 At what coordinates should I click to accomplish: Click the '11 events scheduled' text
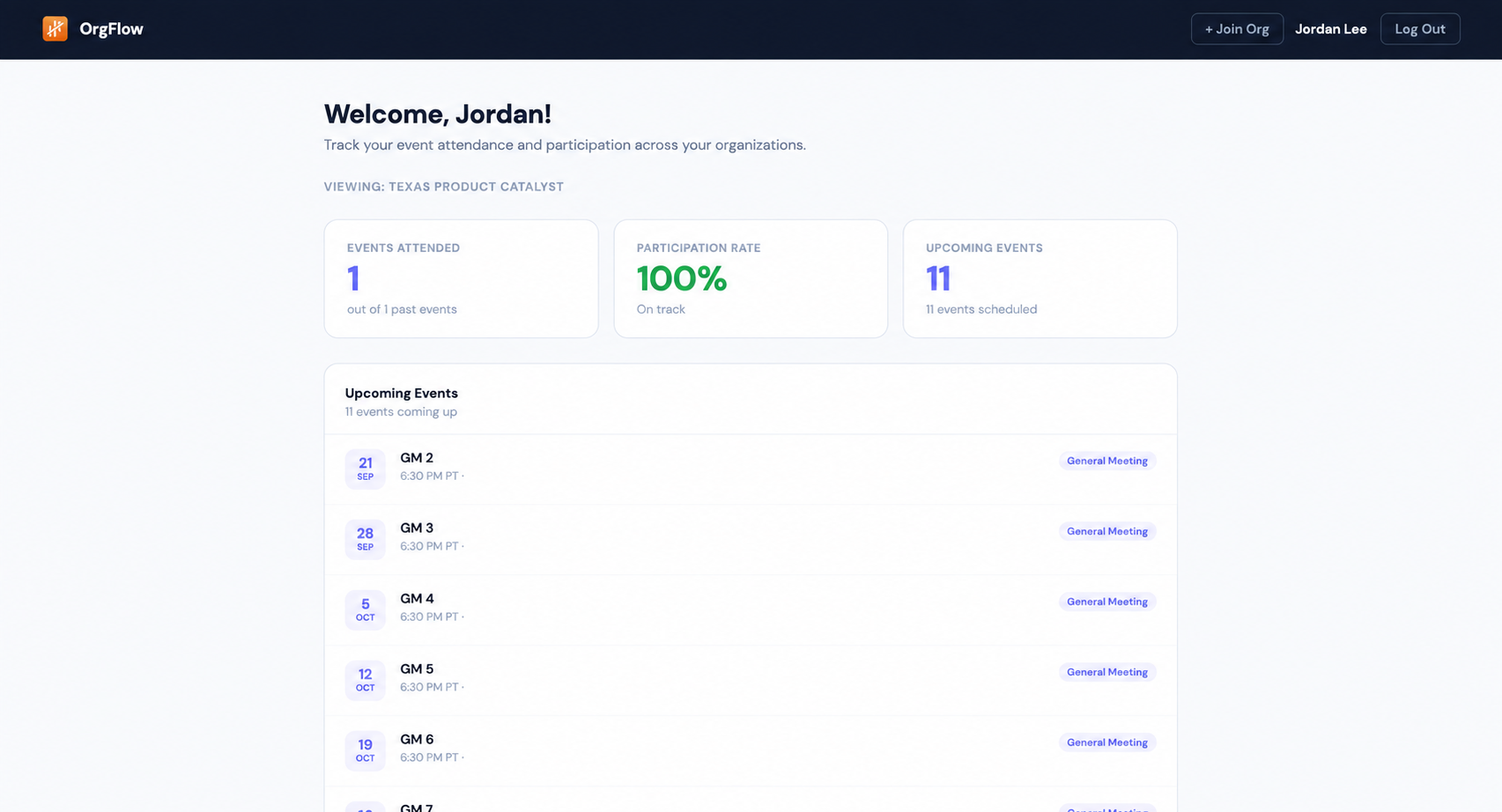tap(981, 309)
